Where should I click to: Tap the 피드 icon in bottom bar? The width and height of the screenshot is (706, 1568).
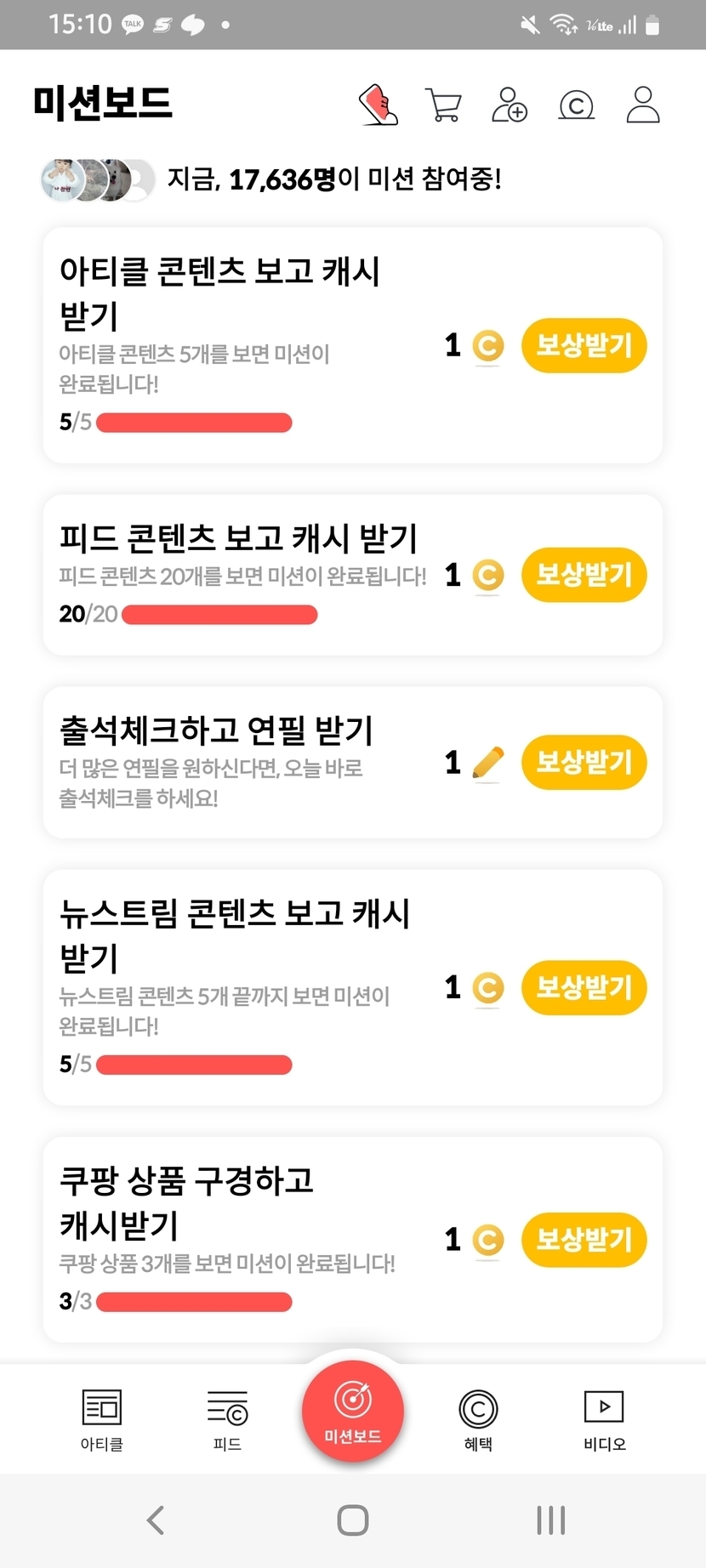(x=227, y=1419)
